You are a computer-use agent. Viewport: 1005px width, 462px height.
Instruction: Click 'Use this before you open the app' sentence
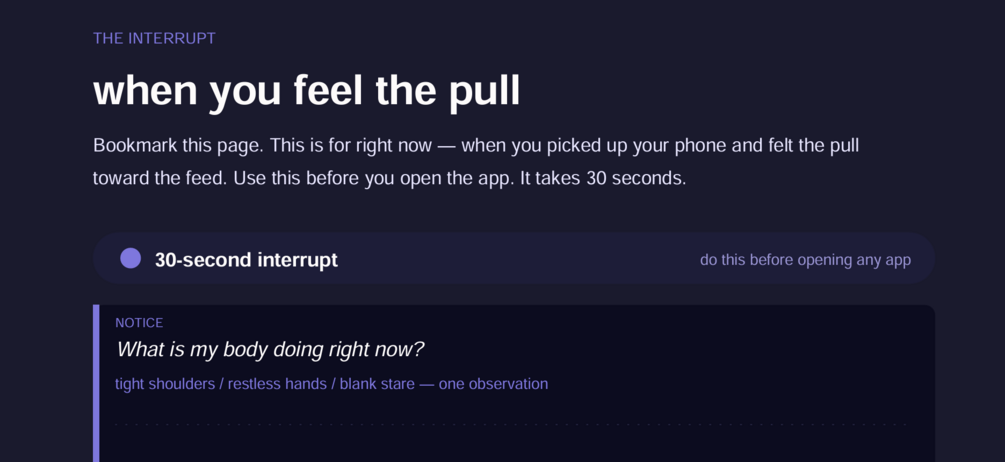click(374, 178)
